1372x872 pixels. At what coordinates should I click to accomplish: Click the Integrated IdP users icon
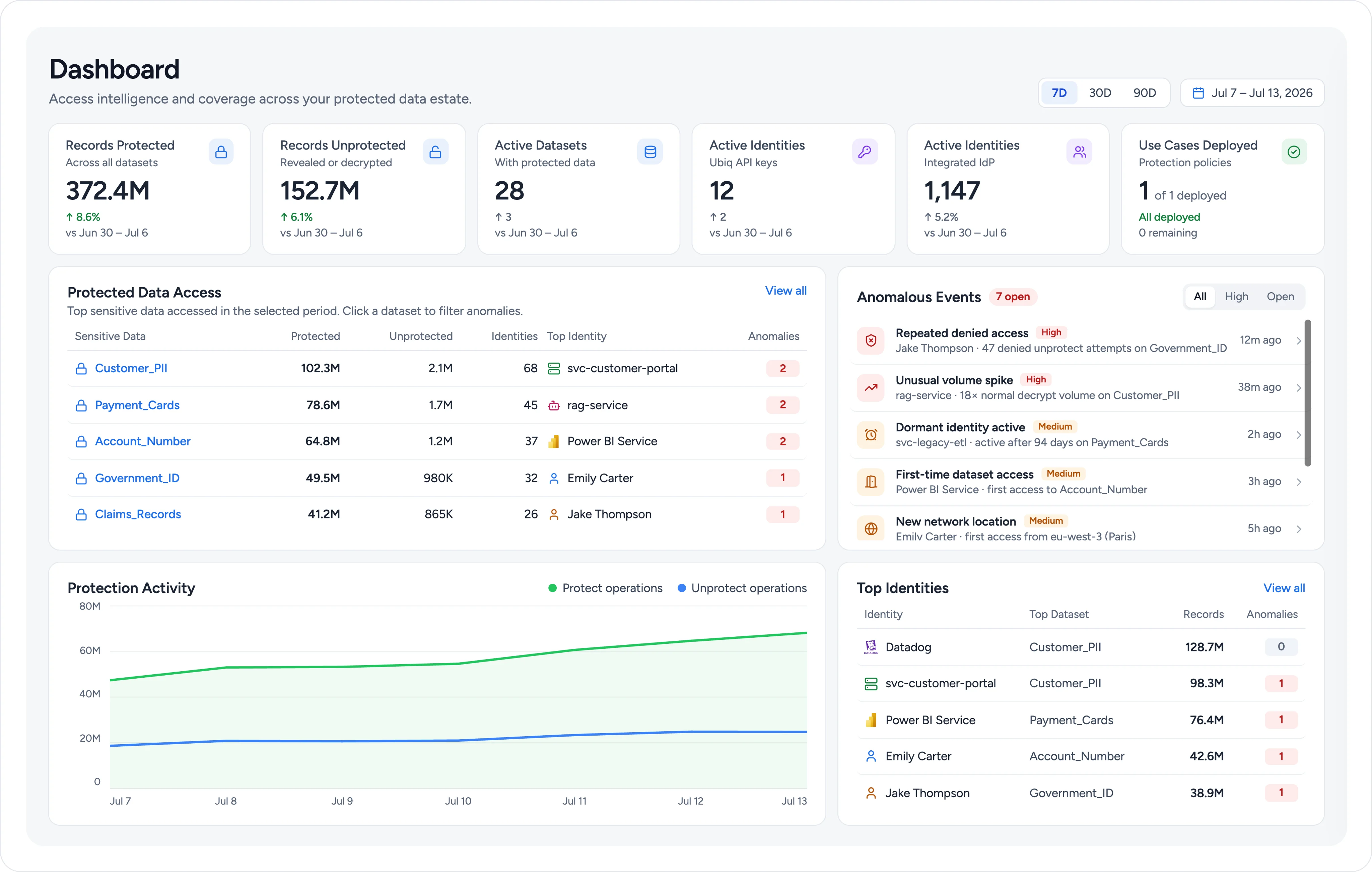pyautogui.click(x=1079, y=151)
